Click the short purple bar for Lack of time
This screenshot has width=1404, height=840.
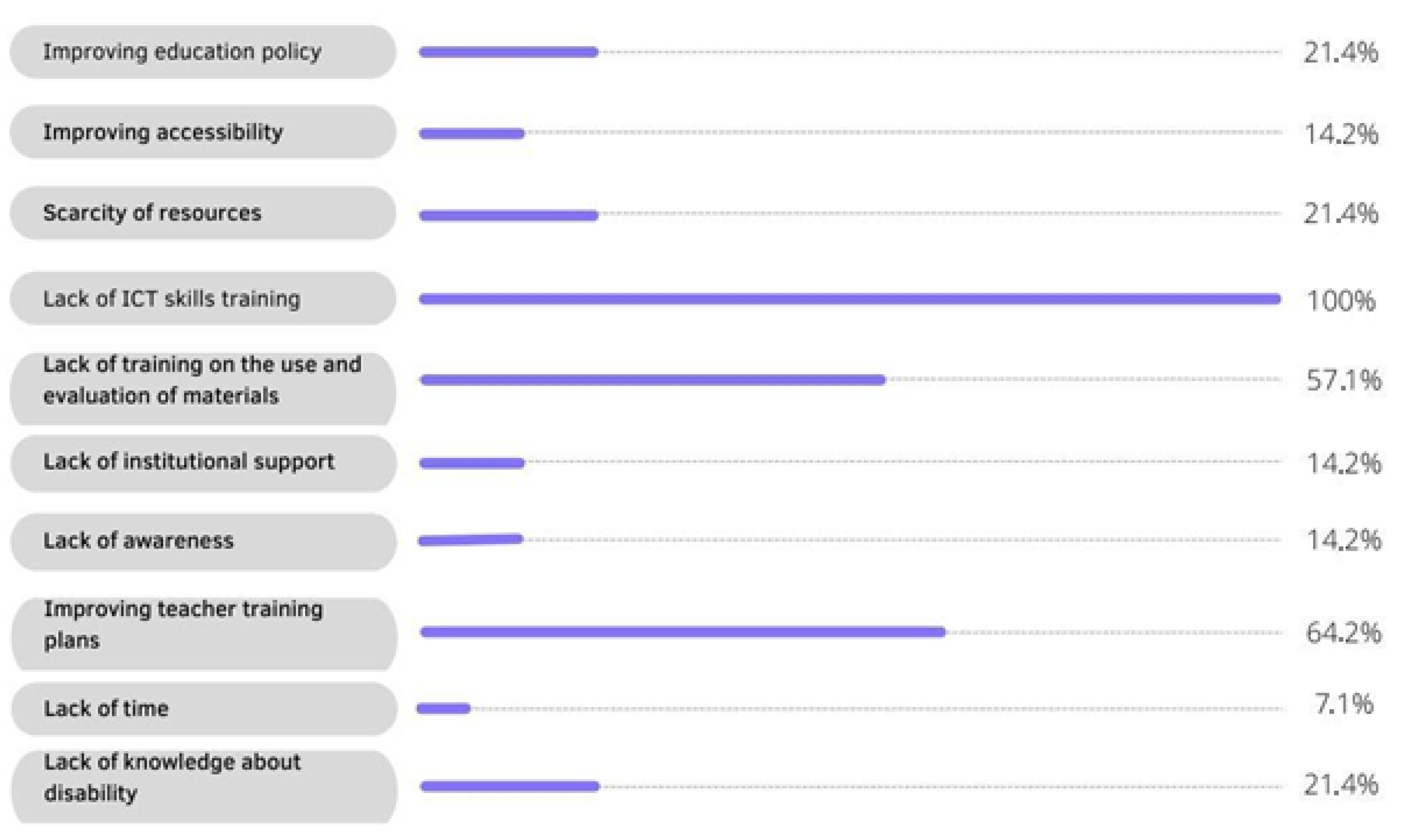[443, 708]
